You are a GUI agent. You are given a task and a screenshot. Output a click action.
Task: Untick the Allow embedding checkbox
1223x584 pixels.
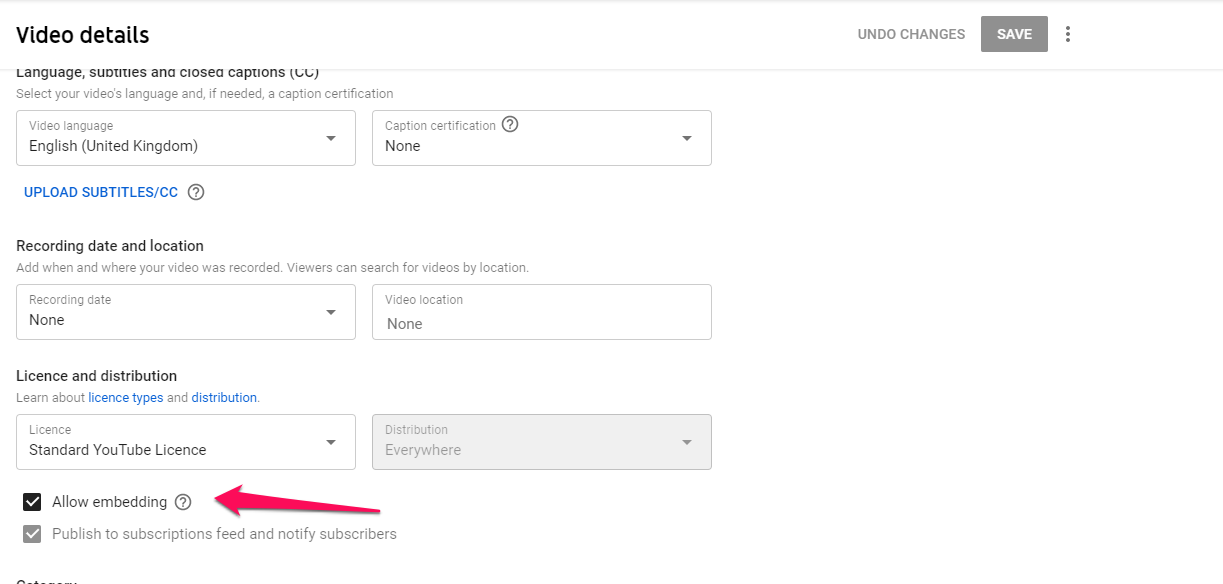(32, 502)
